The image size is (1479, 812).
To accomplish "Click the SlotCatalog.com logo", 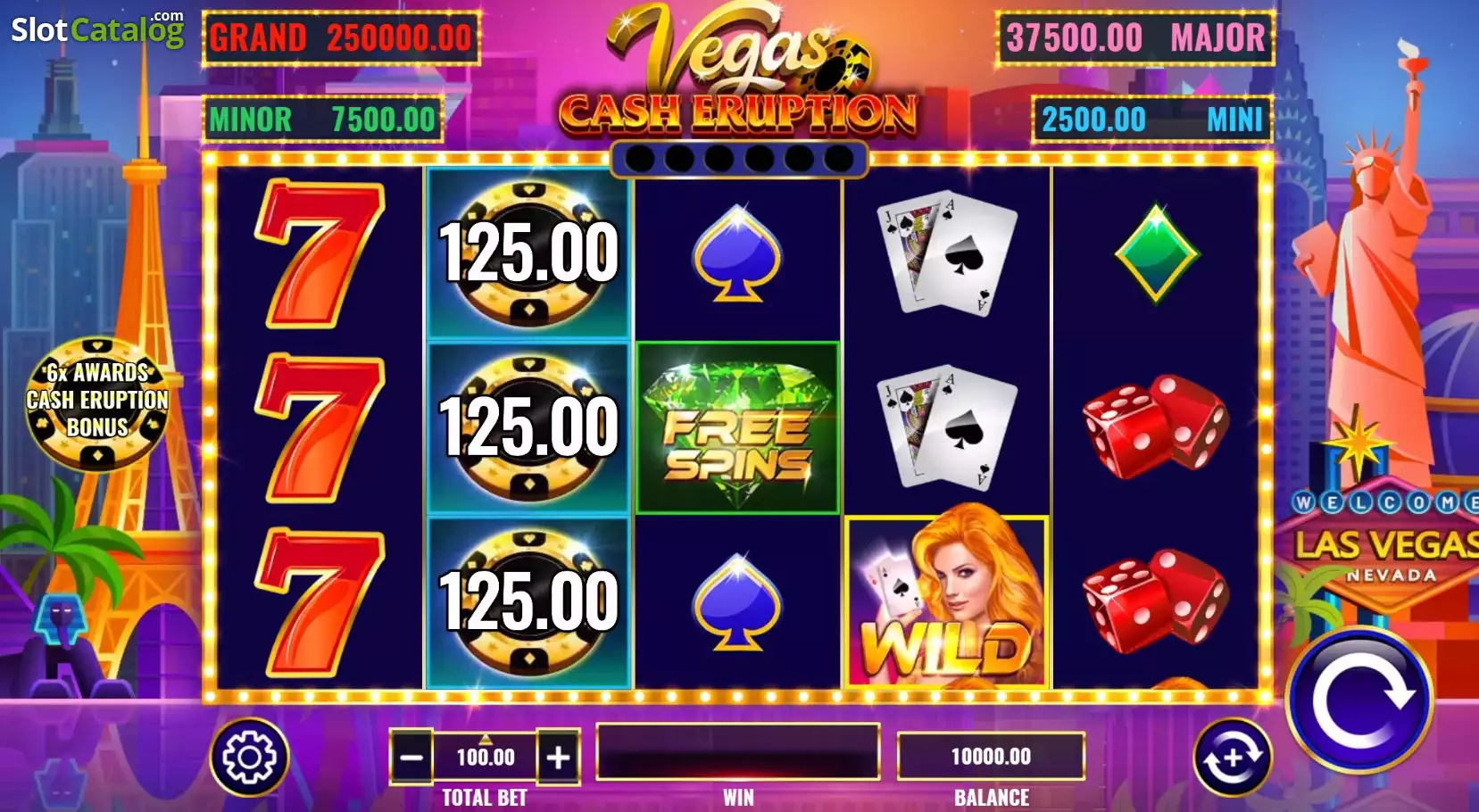I will [x=97, y=29].
